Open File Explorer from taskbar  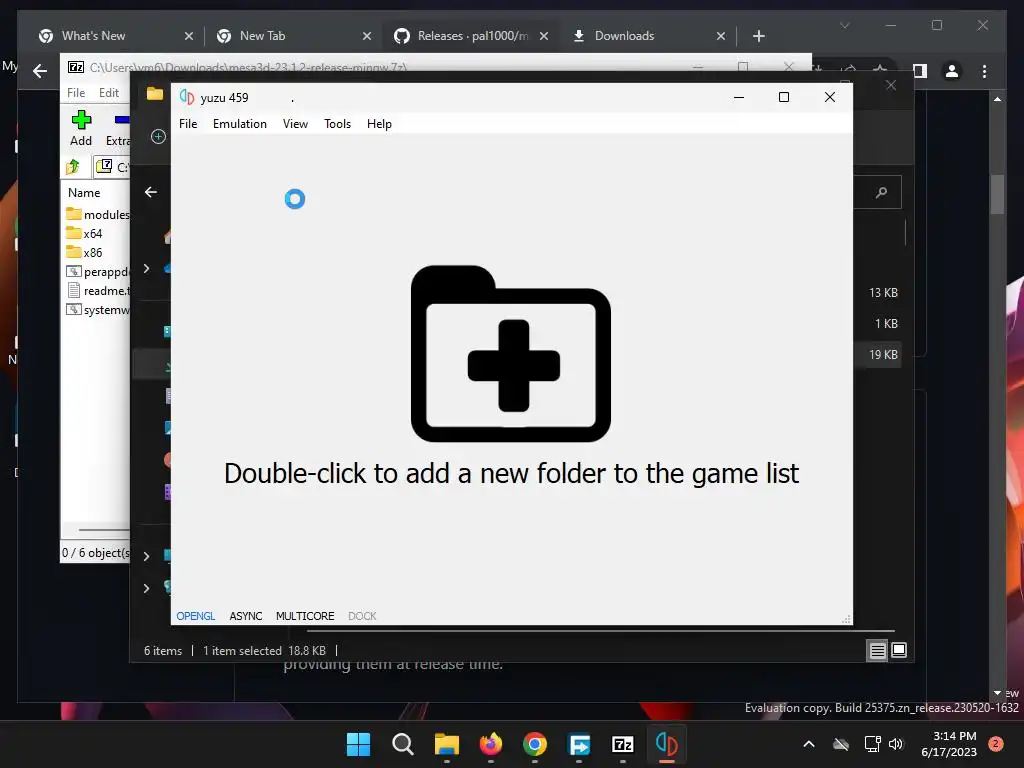447,744
